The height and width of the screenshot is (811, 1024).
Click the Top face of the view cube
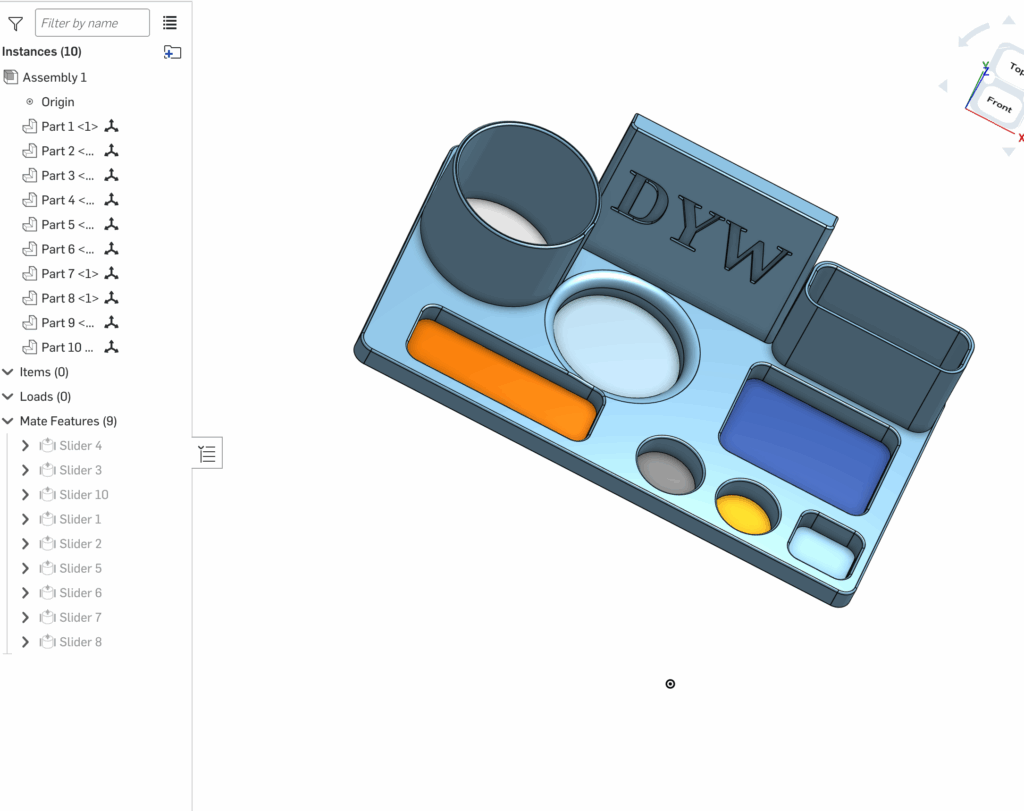(1014, 70)
